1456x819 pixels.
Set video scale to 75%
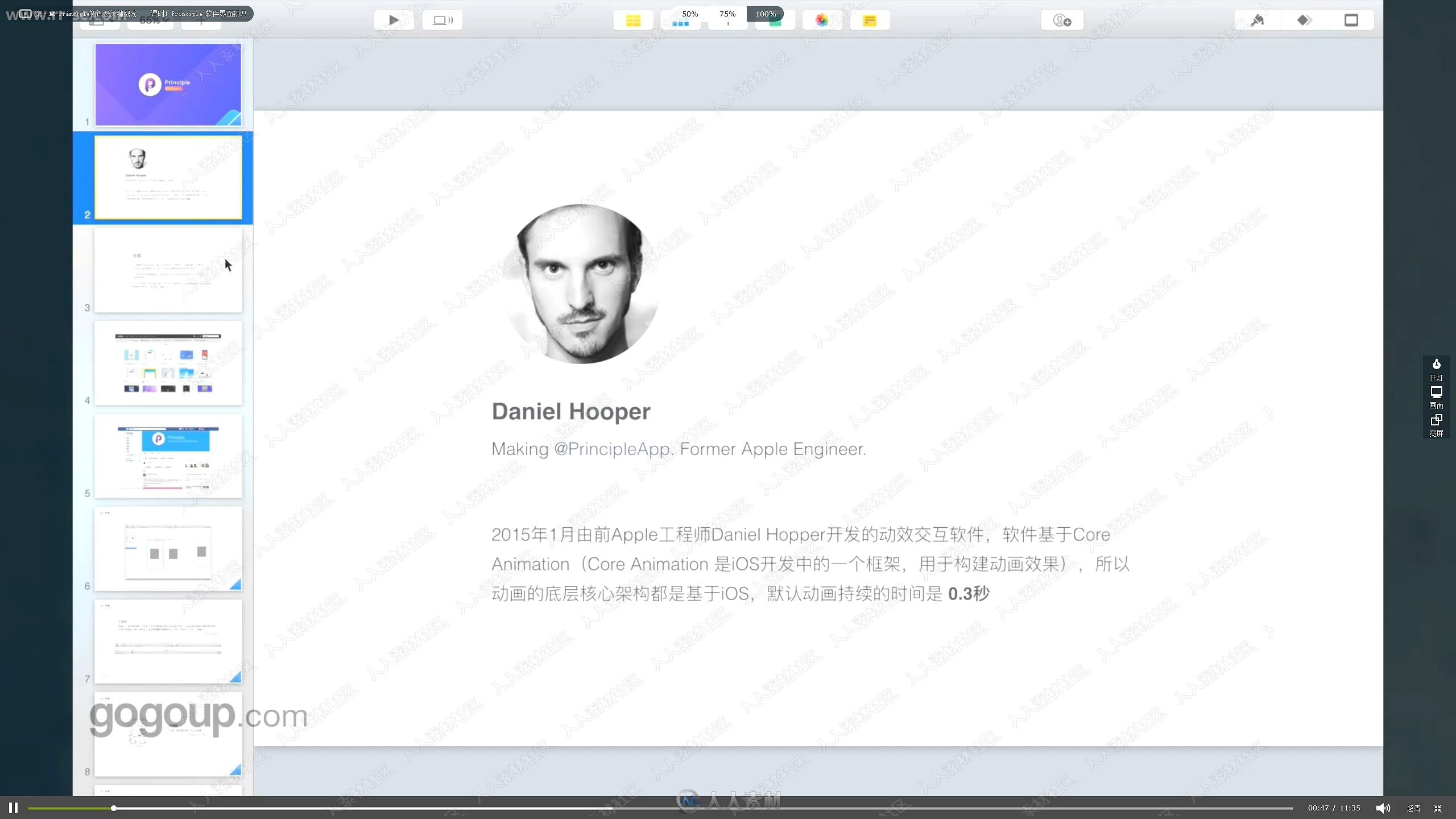727,14
